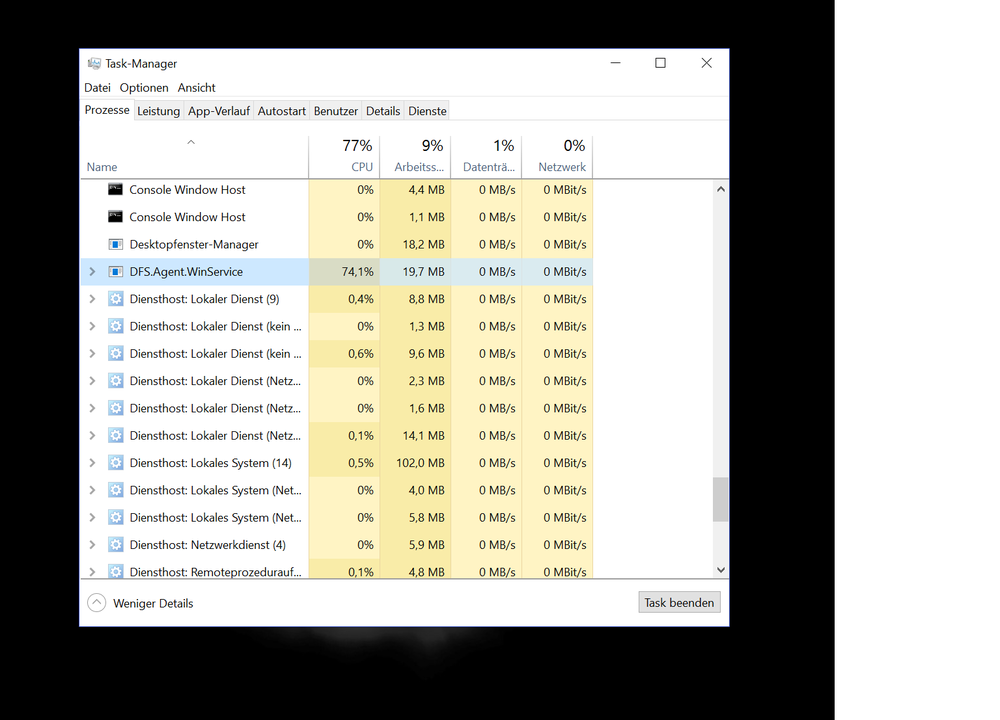The width and height of the screenshot is (1000, 720).
Task: Click gear icon of Diensthost: Netzwerkdienst (4)
Action: pos(115,545)
